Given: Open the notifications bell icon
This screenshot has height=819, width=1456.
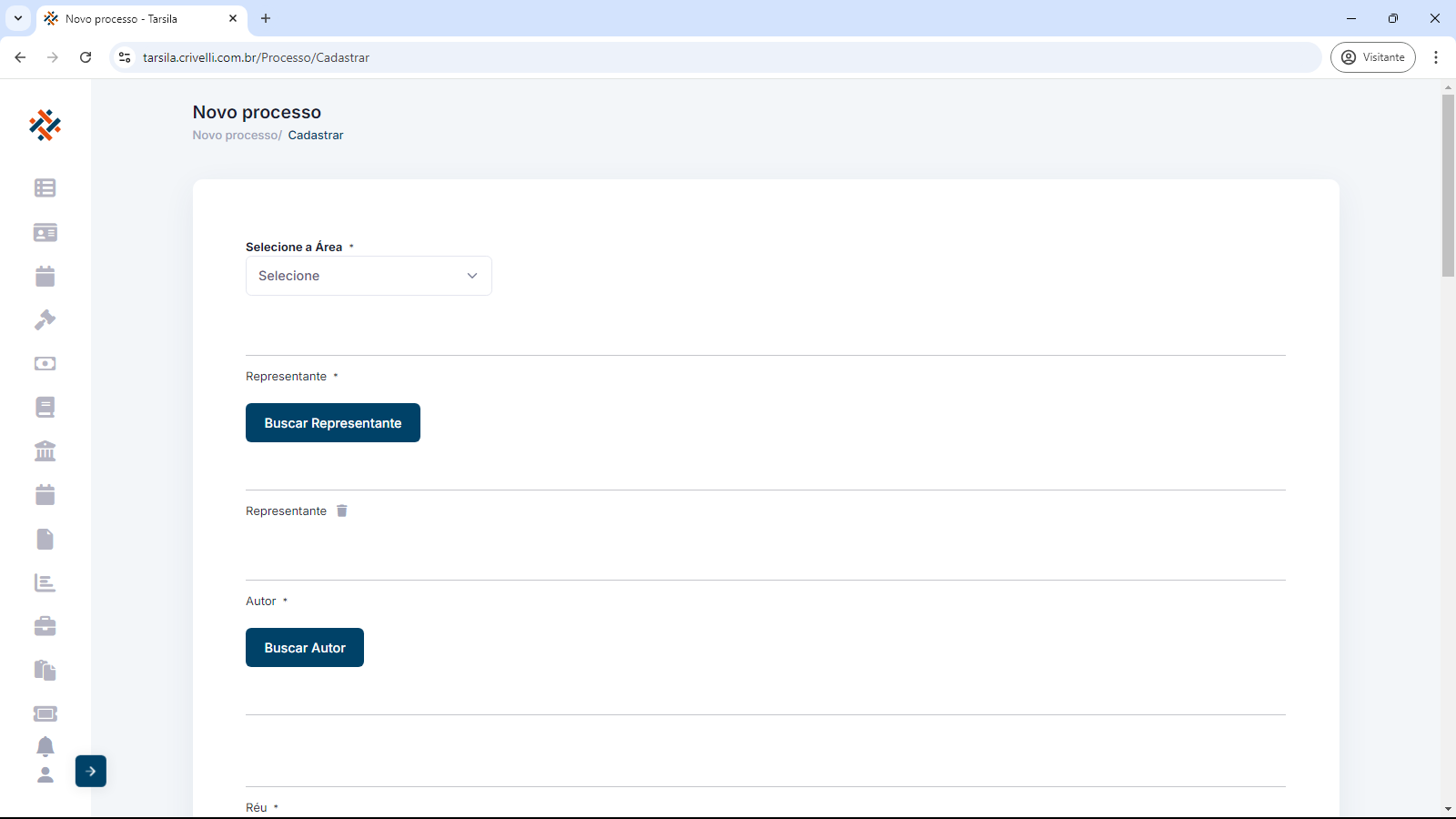Looking at the screenshot, I should click(x=45, y=746).
